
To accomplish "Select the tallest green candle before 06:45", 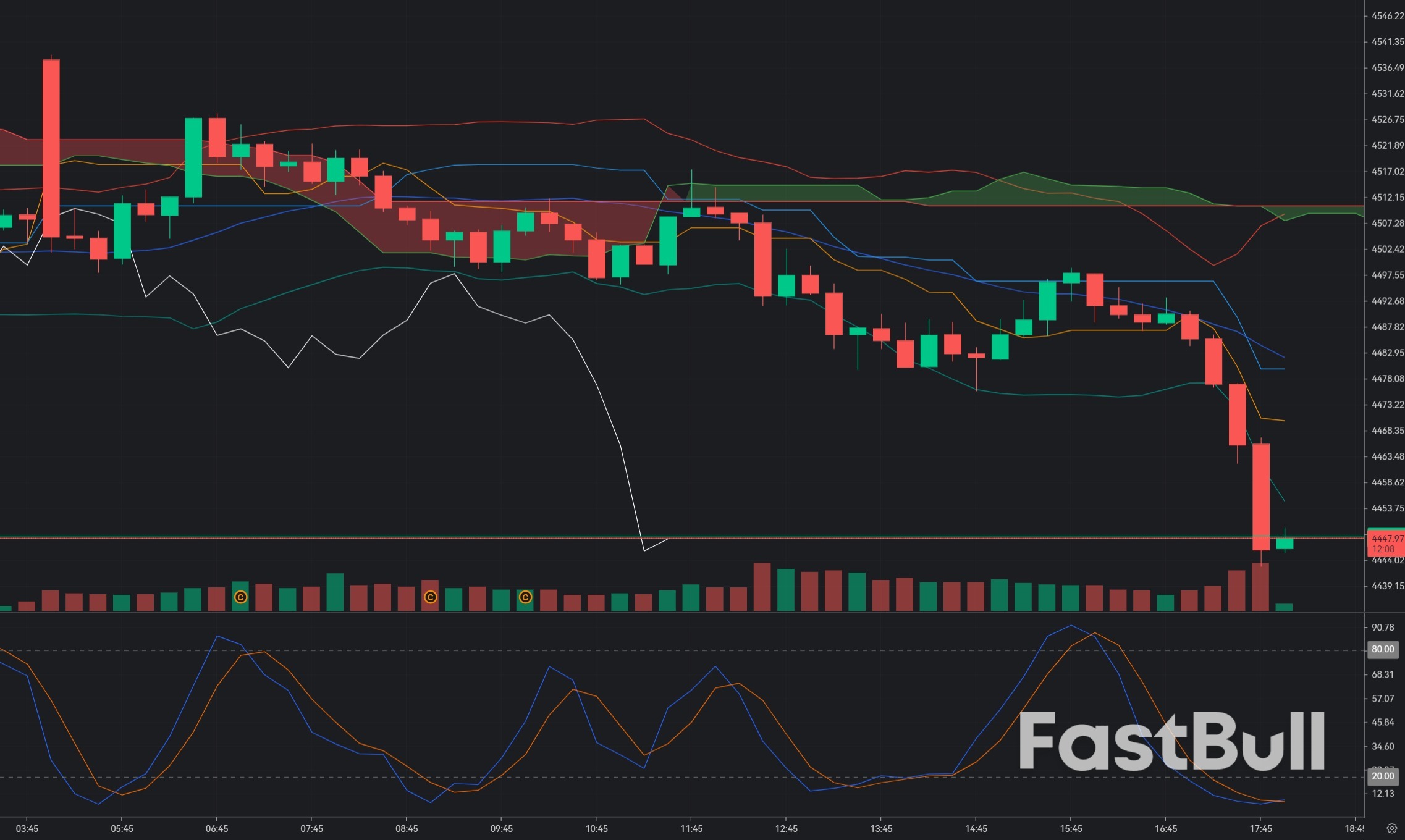I will pyautogui.click(x=193, y=157).
